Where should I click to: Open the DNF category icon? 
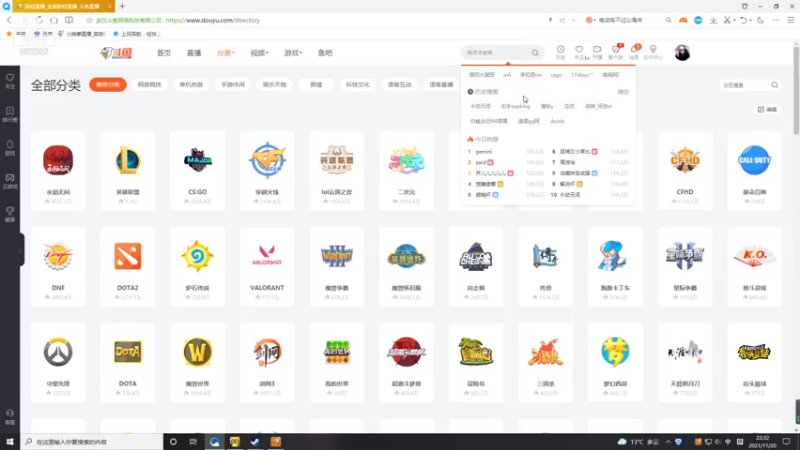[x=58, y=256]
